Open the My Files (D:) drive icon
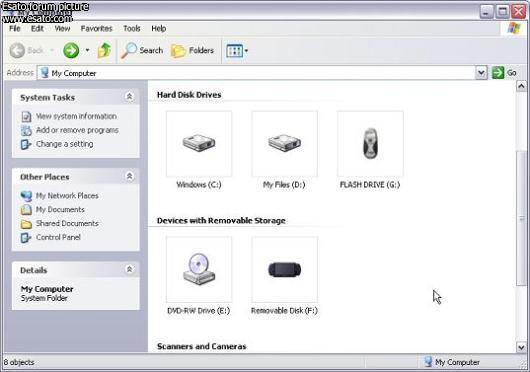 pyautogui.click(x=285, y=144)
